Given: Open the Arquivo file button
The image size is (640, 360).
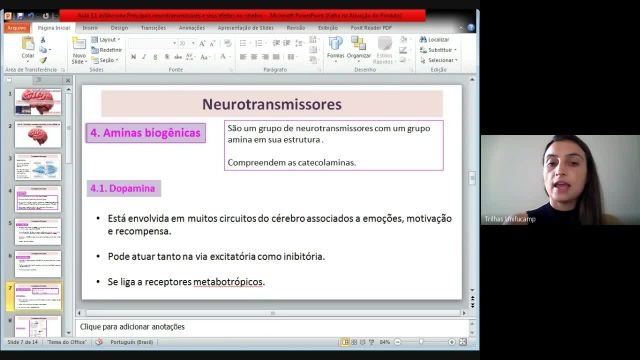Looking at the screenshot, I should (x=17, y=28).
